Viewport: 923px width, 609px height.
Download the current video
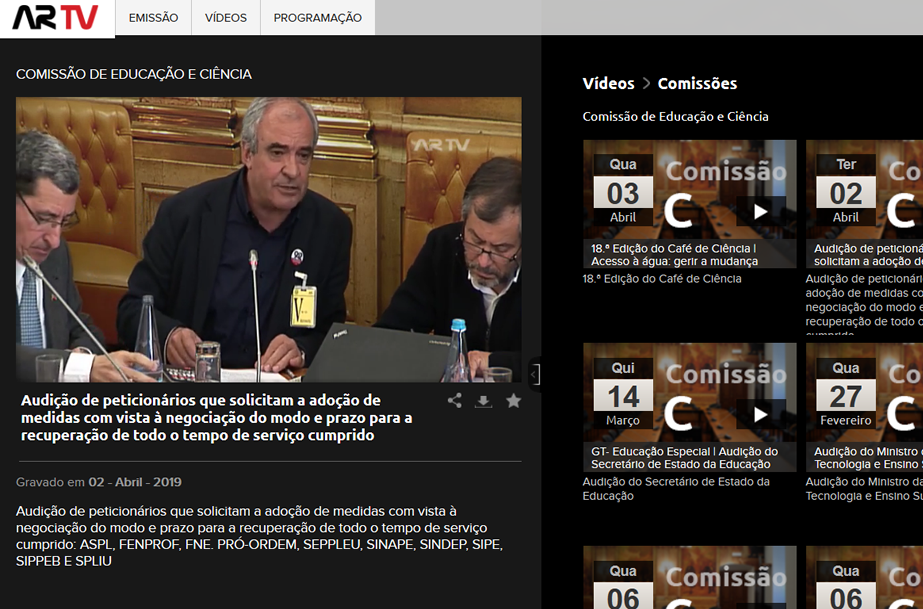484,401
